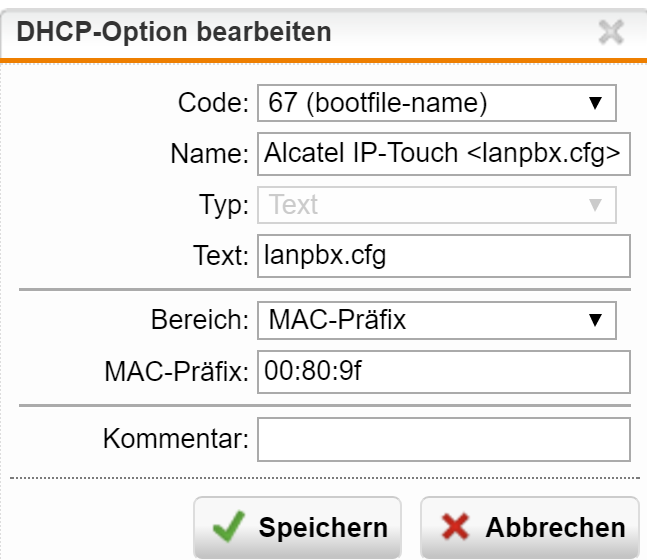Close the DHCP-Option bearbeiten dialog
The image size is (647, 560).
[611, 32]
